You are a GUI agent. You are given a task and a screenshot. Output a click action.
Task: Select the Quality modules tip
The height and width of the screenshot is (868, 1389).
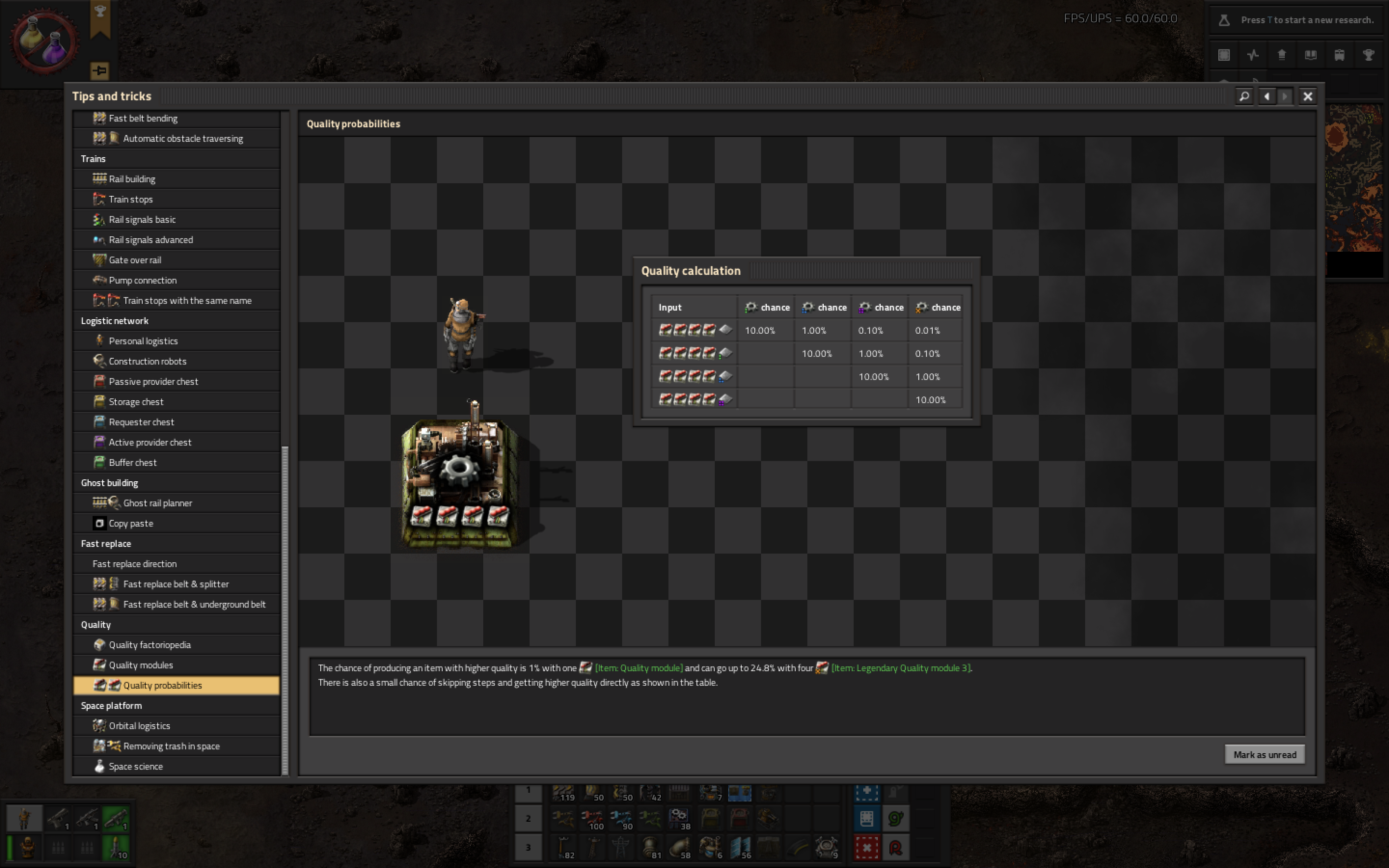point(177,665)
